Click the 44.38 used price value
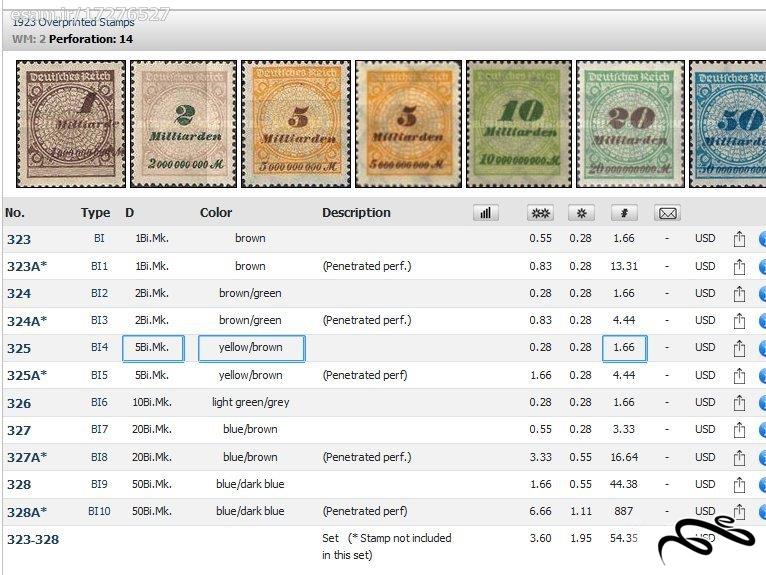The image size is (766, 575). point(624,484)
